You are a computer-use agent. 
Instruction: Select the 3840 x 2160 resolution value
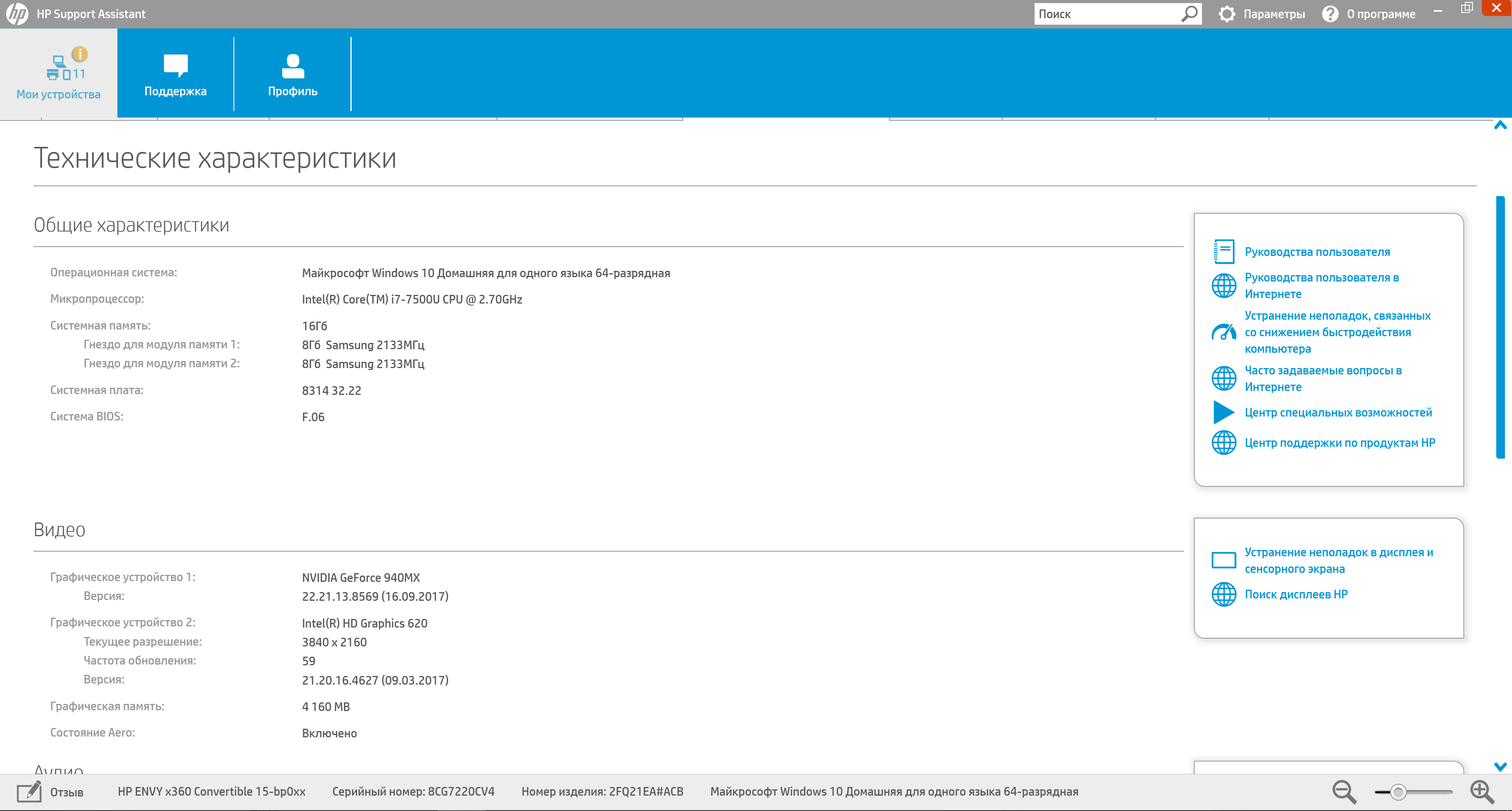[335, 642]
